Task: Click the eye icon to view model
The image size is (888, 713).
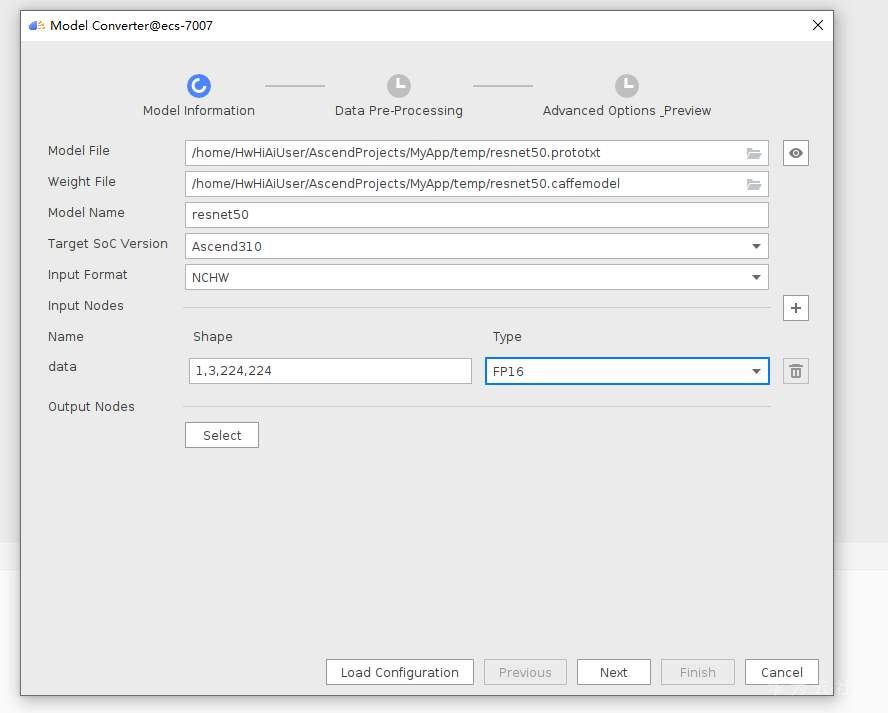Action: 795,153
